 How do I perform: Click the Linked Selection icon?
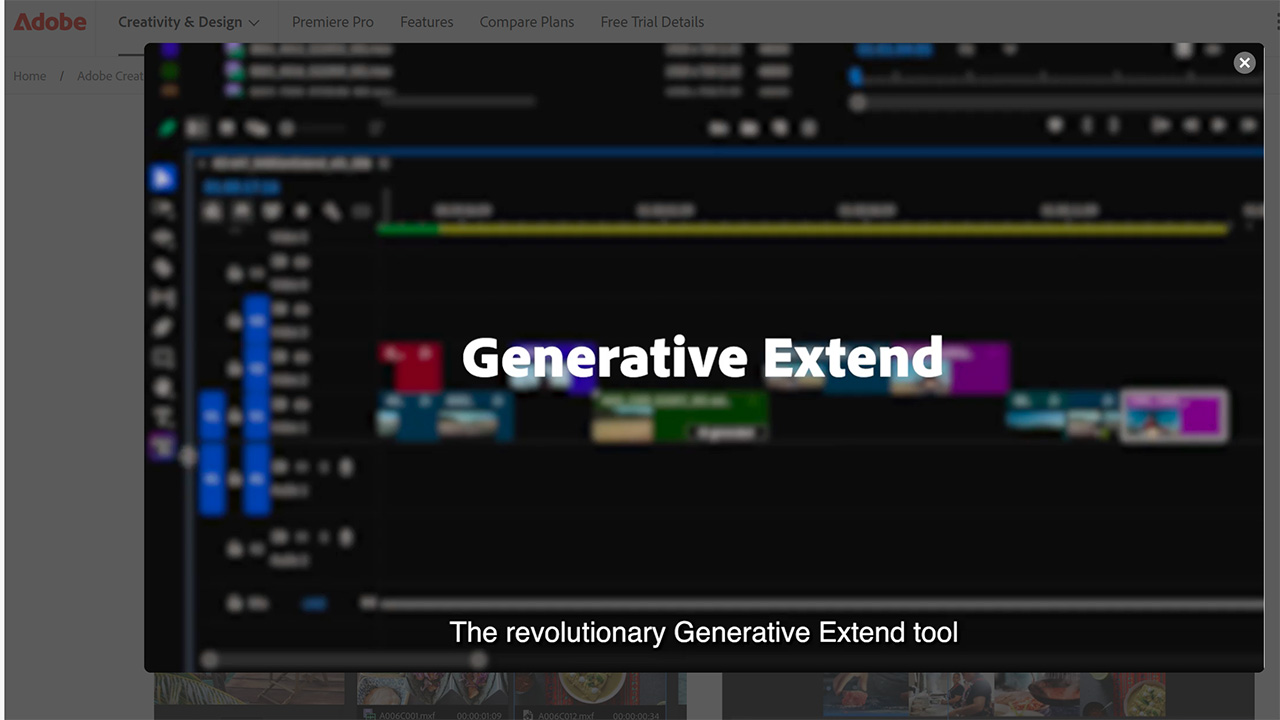(x=273, y=211)
